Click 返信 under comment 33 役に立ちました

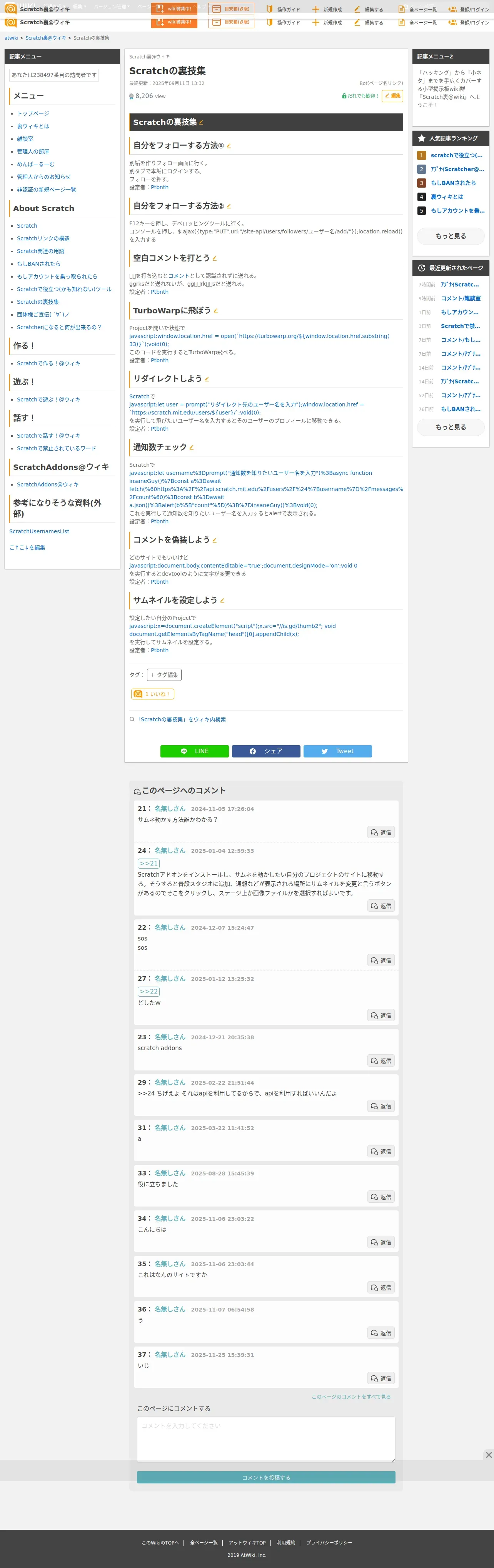point(381,1197)
